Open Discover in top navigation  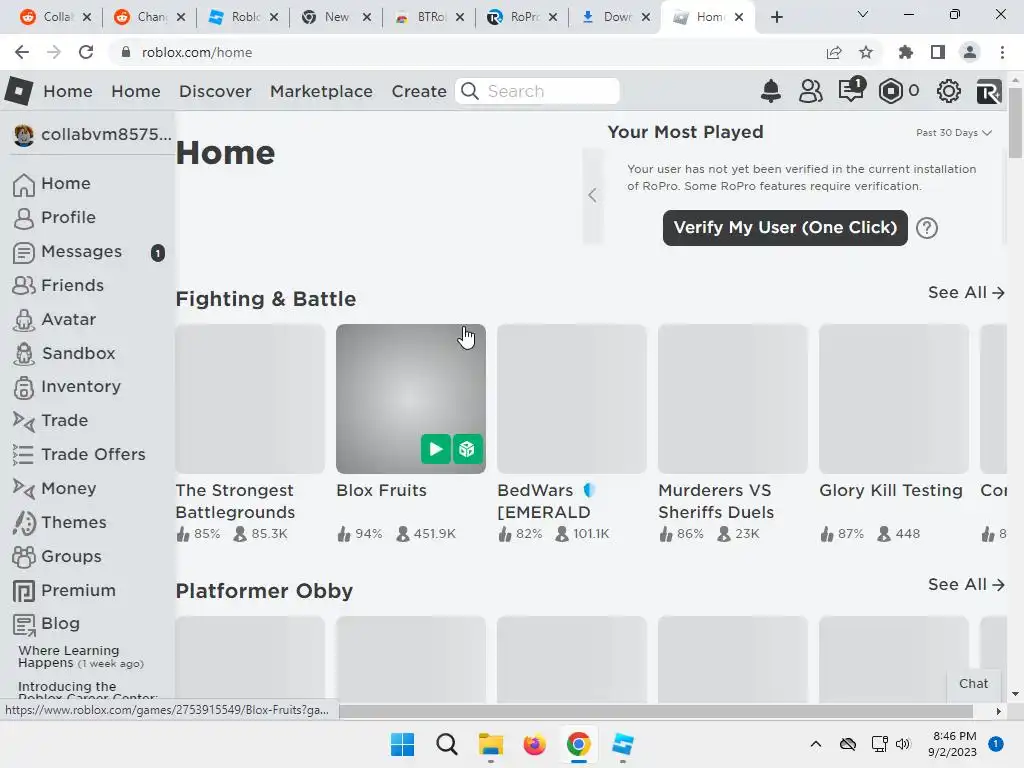point(215,91)
